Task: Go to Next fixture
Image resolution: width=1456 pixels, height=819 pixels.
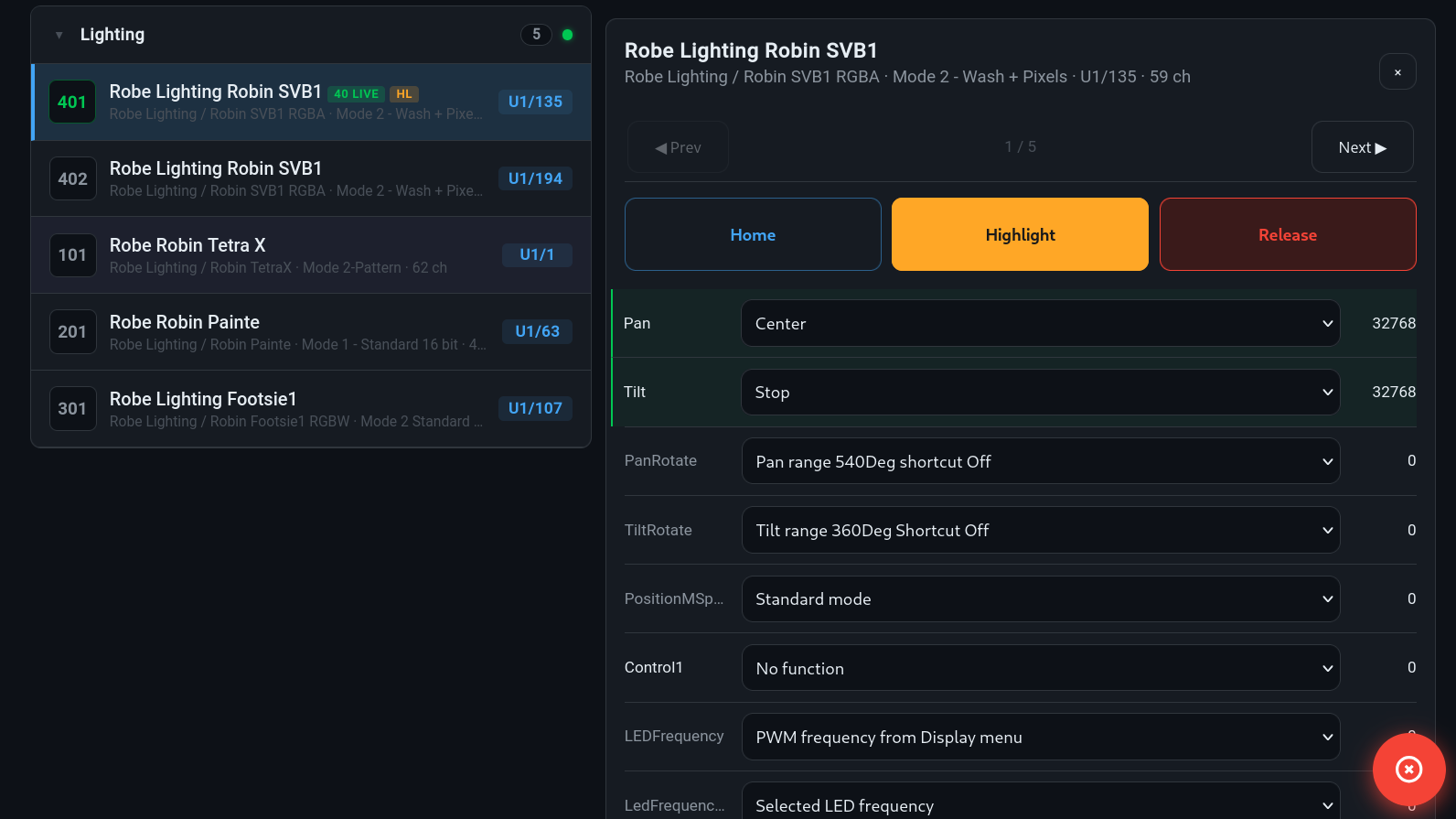Action: [x=1362, y=147]
